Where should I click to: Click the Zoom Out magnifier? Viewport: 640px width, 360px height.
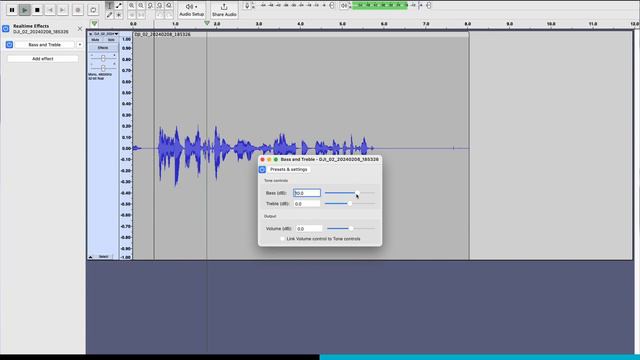coord(141,5)
